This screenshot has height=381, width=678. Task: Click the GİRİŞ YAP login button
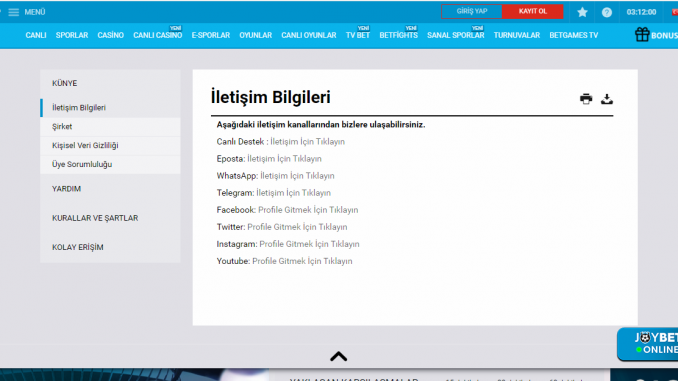tap(472, 12)
